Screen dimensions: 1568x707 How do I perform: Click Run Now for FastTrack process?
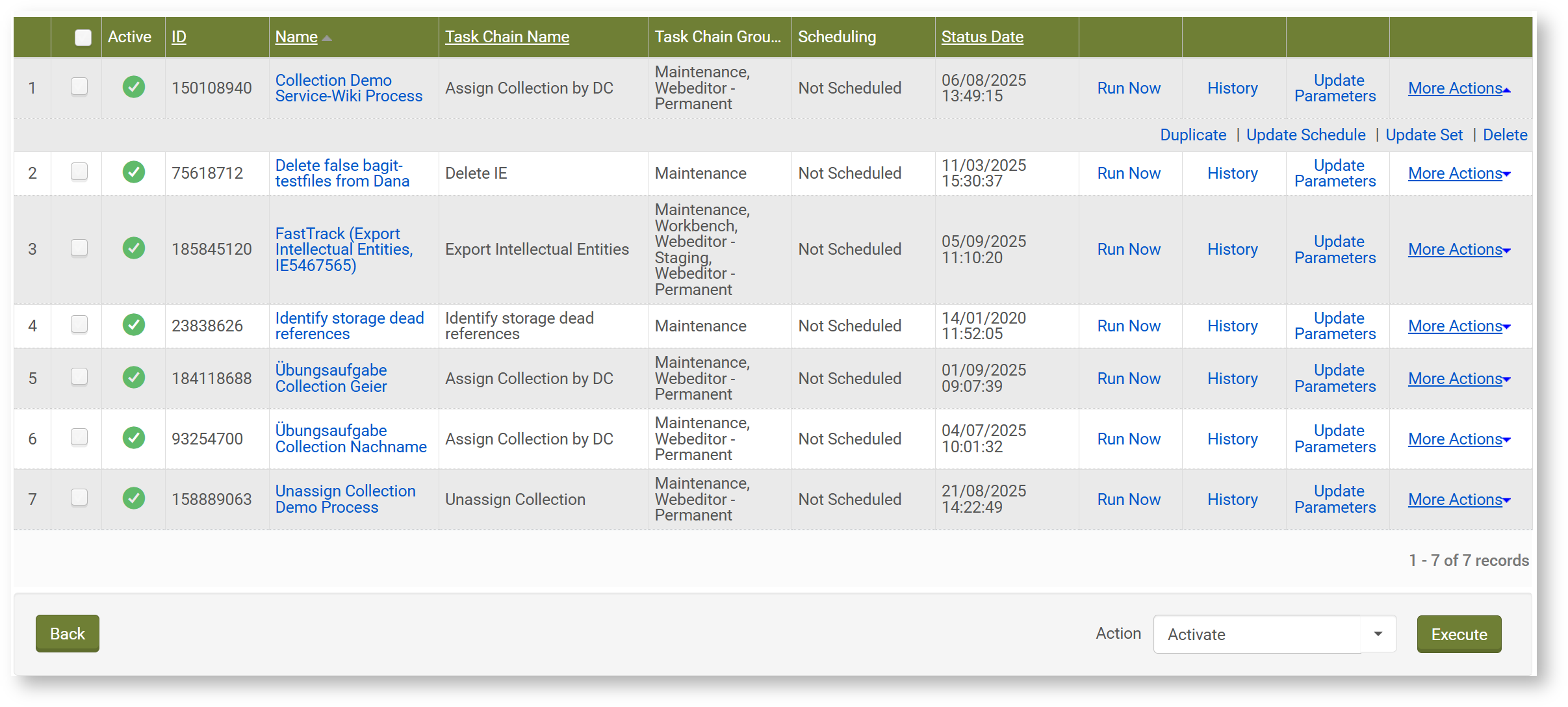coord(1129,250)
